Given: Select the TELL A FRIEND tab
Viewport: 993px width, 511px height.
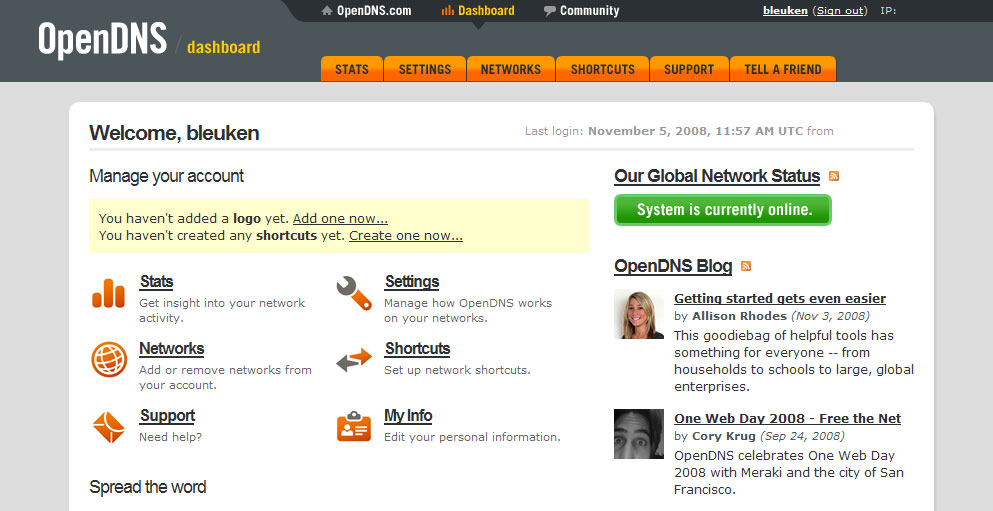Looking at the screenshot, I should coord(783,69).
